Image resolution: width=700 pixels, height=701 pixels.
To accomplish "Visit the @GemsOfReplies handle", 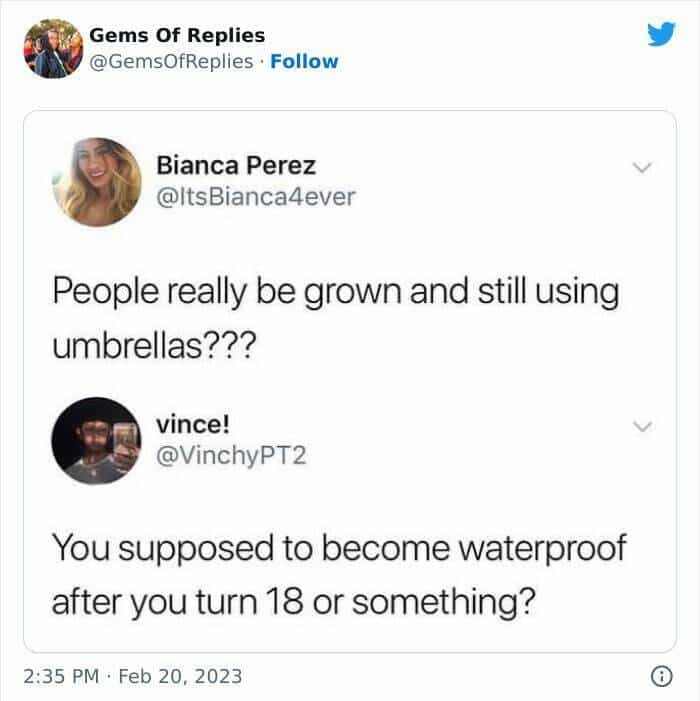I will [x=171, y=62].
